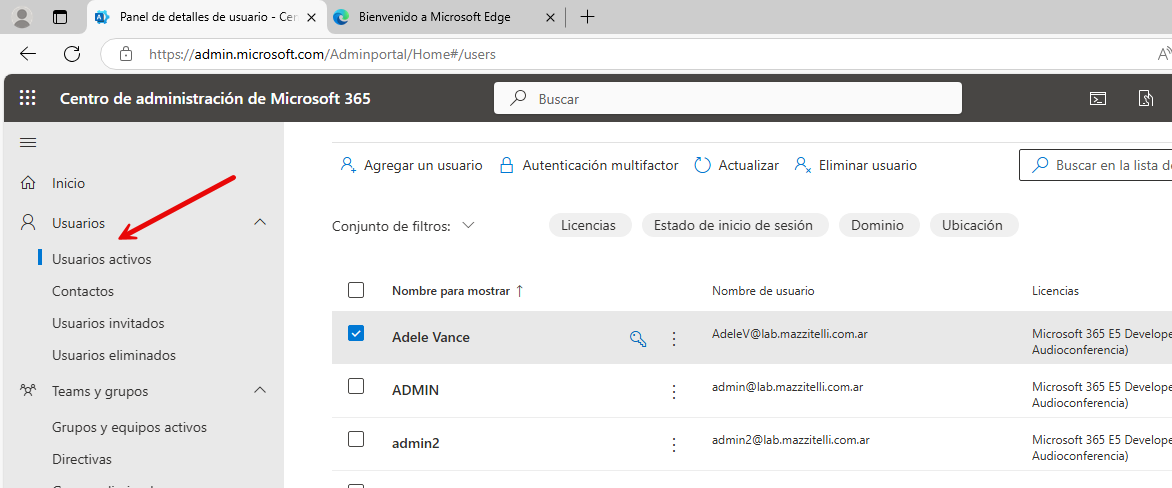The height and width of the screenshot is (488, 1172).
Task: Open Directivas in sidebar
Action: tap(81, 459)
